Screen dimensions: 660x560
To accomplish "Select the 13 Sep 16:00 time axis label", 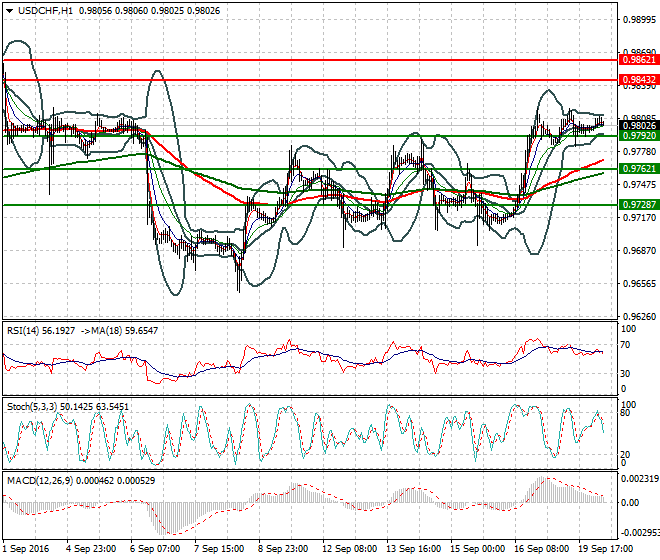I will click(413, 549).
